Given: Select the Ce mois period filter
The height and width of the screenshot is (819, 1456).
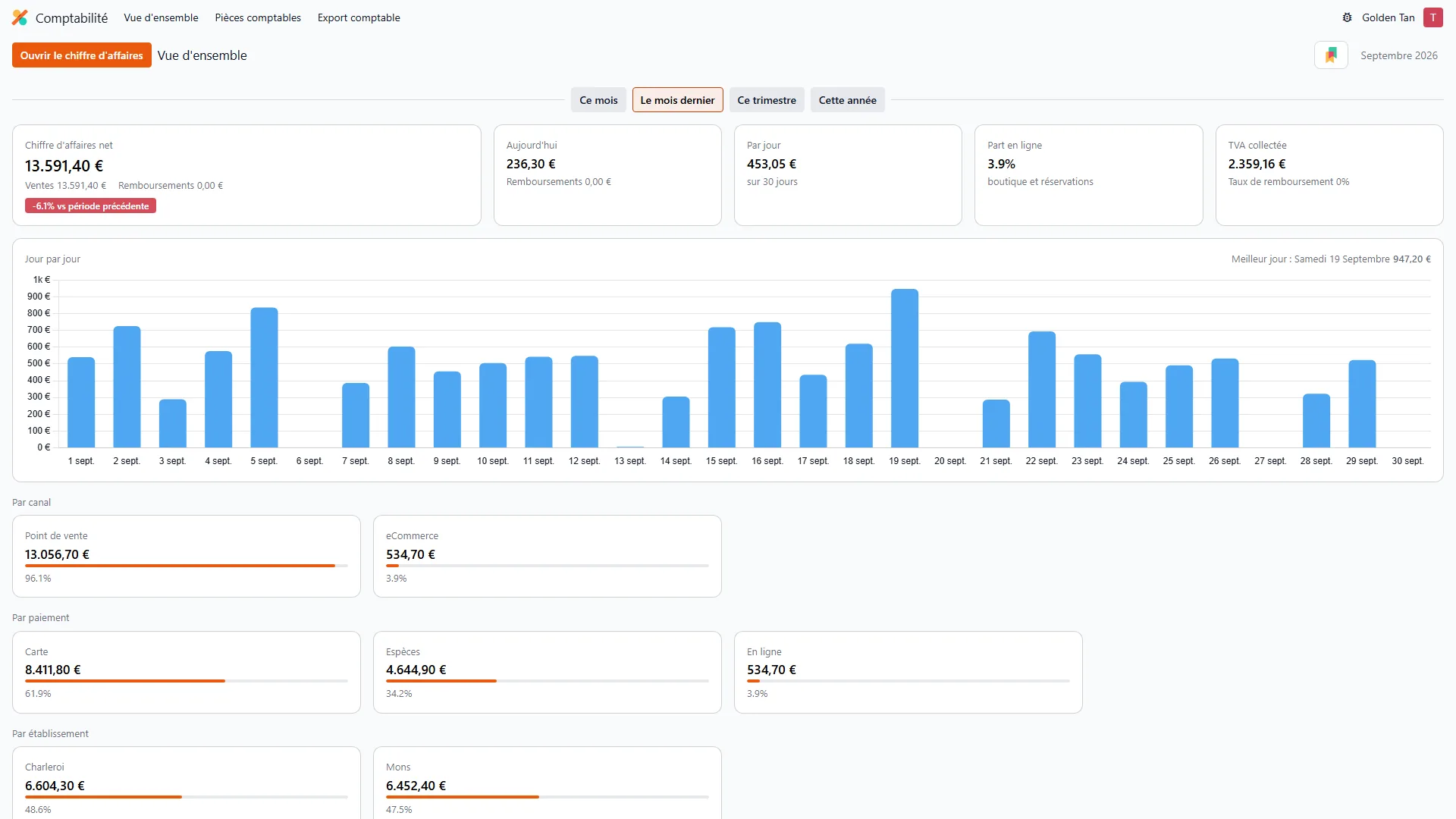Looking at the screenshot, I should [598, 100].
